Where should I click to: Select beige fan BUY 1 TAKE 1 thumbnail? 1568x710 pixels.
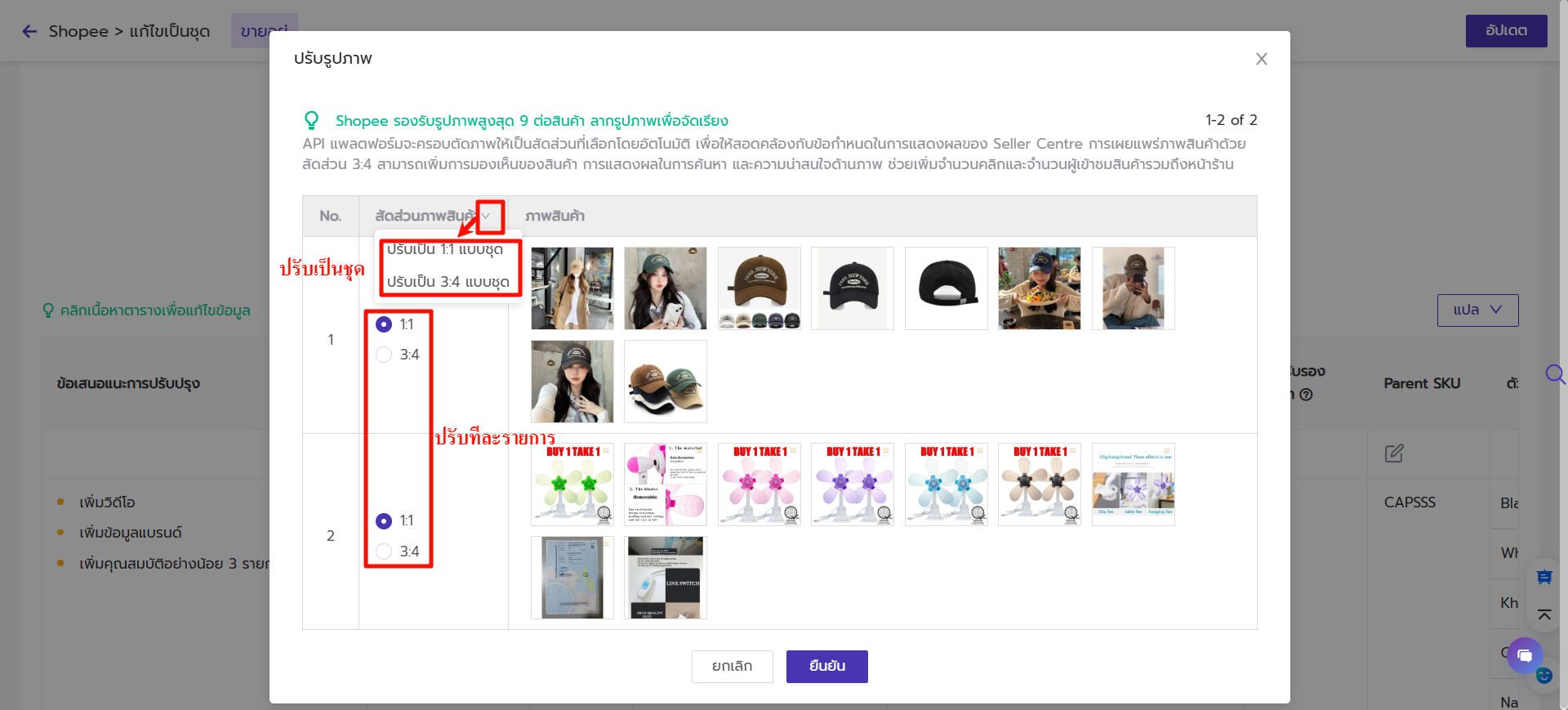[x=1040, y=484]
